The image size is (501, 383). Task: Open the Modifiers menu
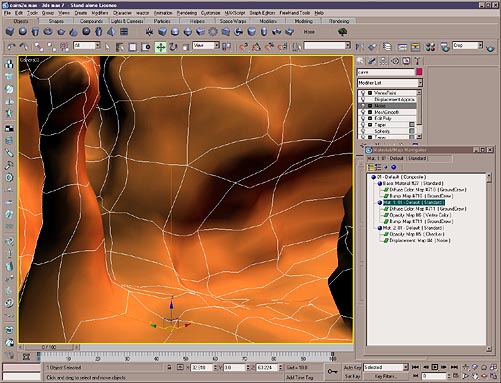100,13
